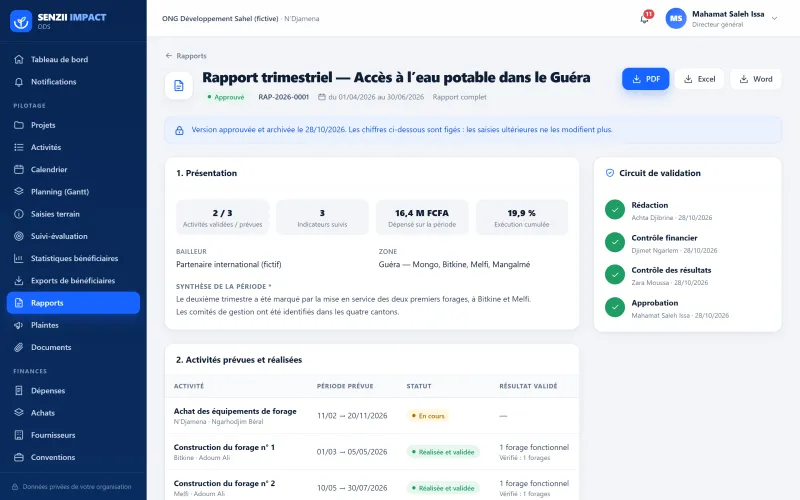Open Tableau de bord in sidebar
The height and width of the screenshot is (500, 800).
coord(73,59)
